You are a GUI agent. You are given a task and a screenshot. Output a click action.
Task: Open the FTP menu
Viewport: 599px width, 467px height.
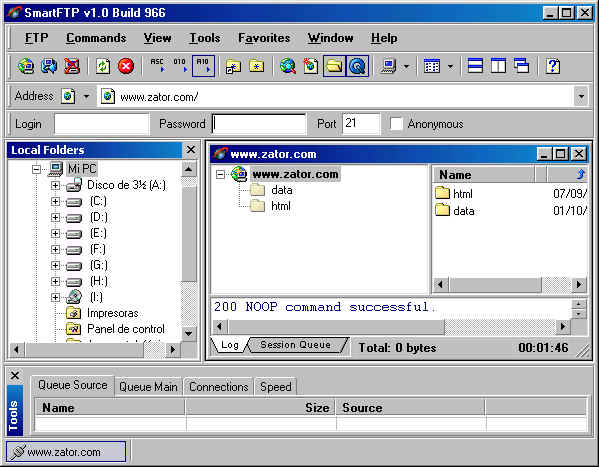coord(37,38)
